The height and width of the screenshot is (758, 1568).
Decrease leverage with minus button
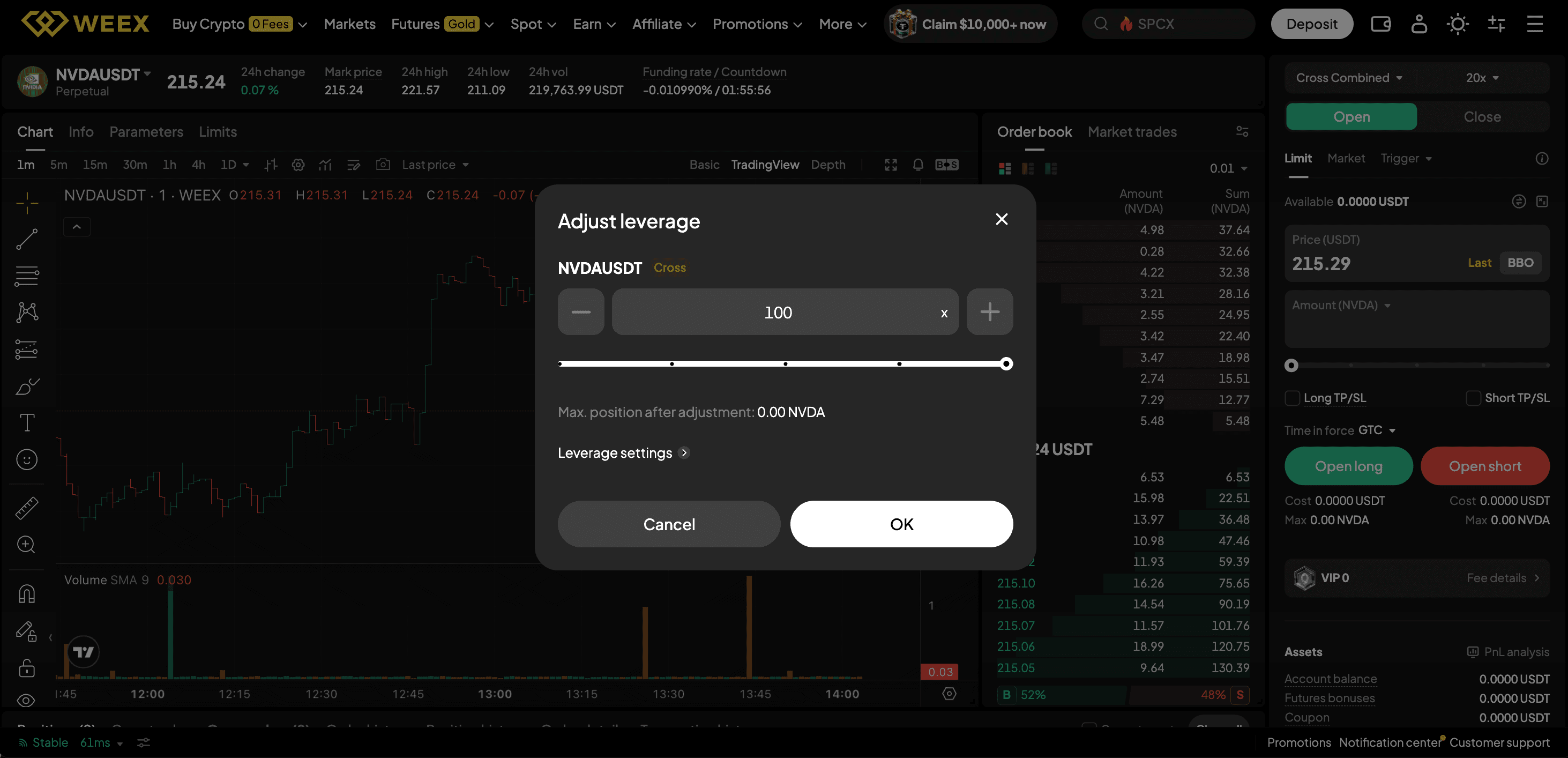coord(581,312)
